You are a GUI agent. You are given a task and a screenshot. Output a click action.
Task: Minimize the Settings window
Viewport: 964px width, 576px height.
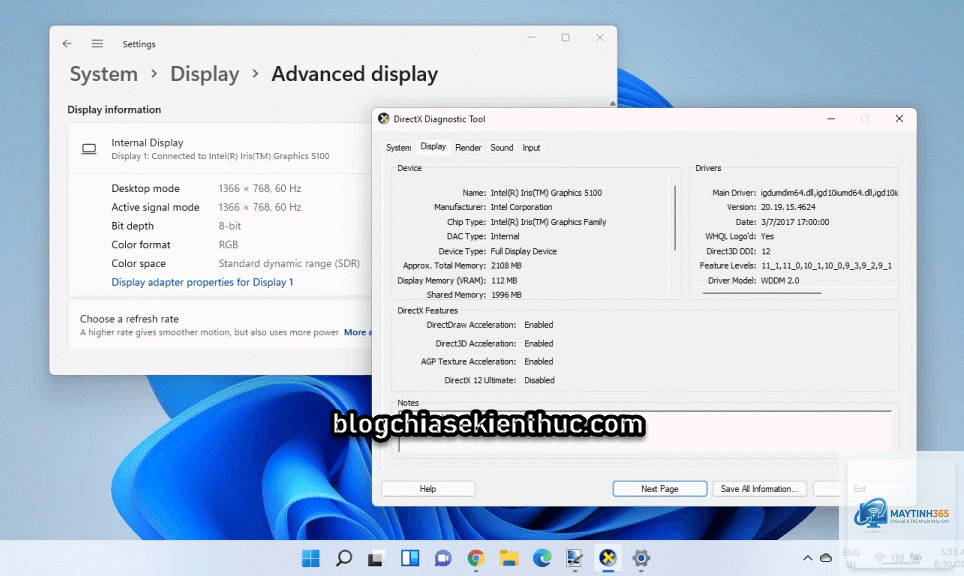click(x=531, y=37)
